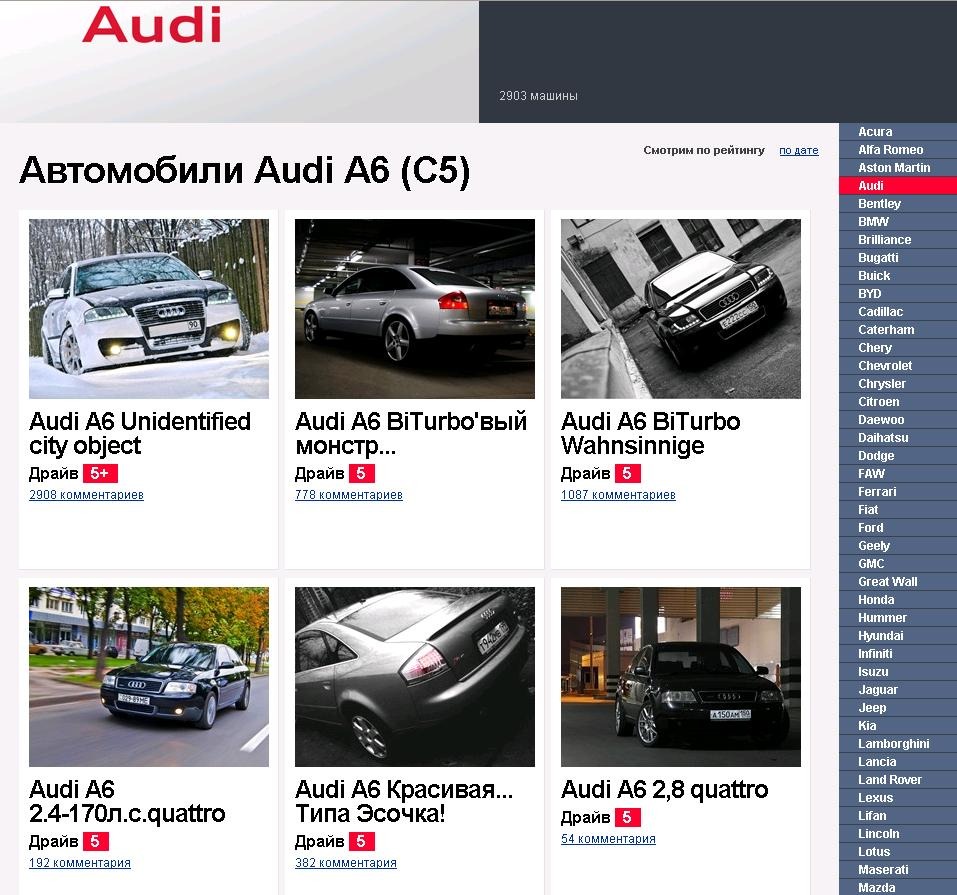The image size is (957, 895).
Task: Open the 778 комментариев link
Action: pyautogui.click(x=348, y=495)
